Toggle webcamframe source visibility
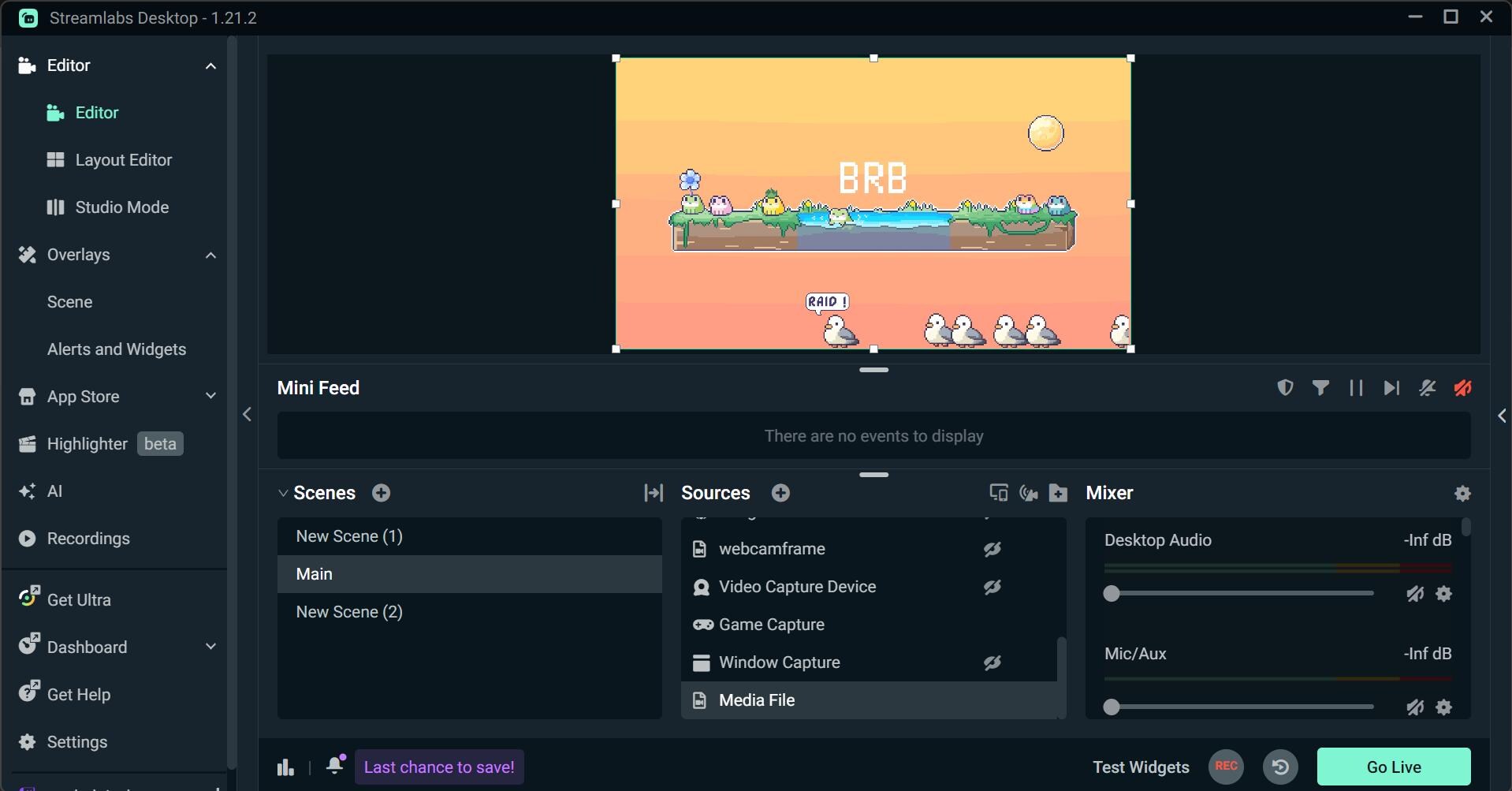Image resolution: width=1512 pixels, height=791 pixels. click(992, 549)
